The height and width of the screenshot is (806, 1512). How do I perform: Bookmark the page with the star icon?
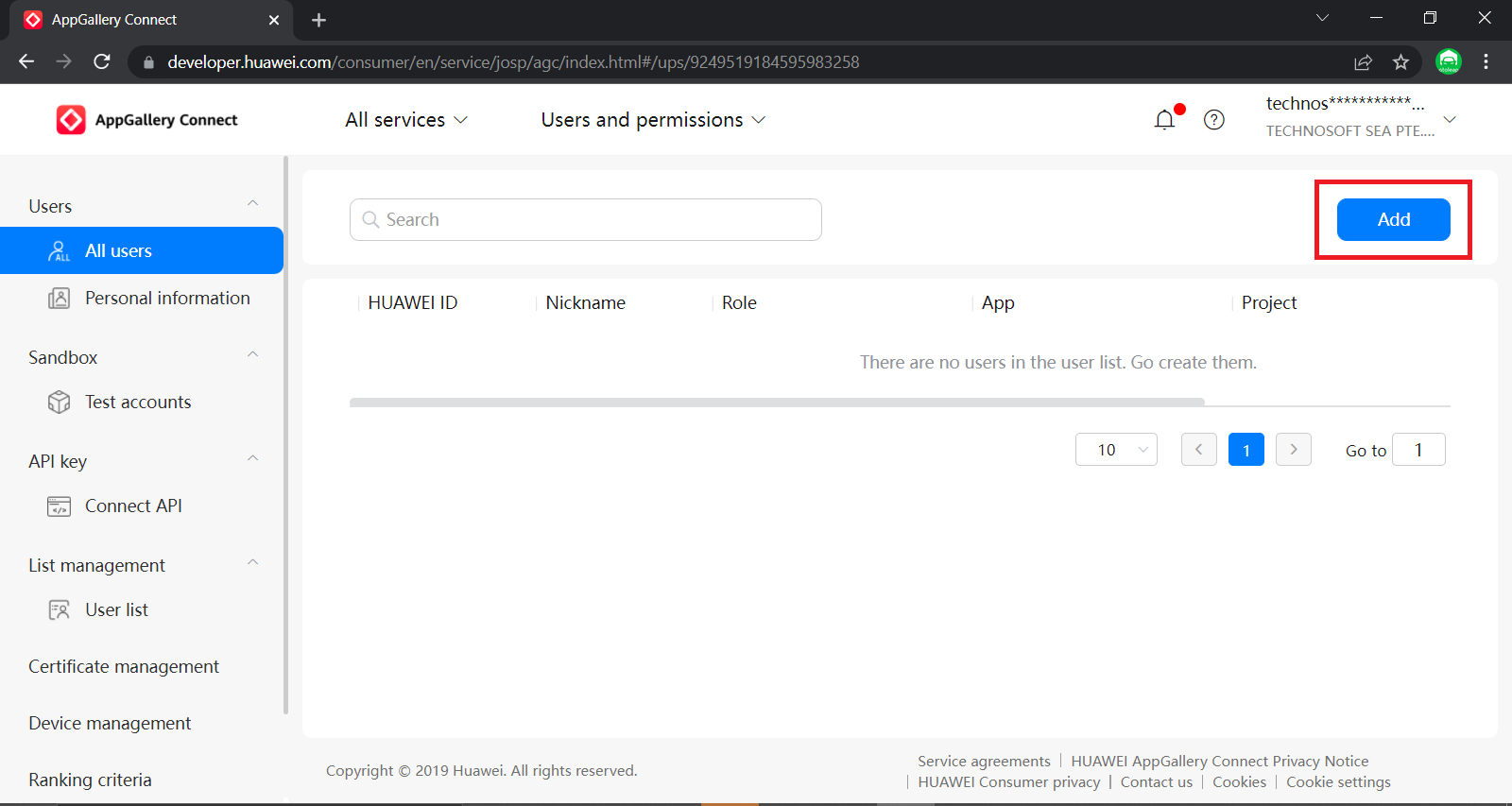[1400, 62]
